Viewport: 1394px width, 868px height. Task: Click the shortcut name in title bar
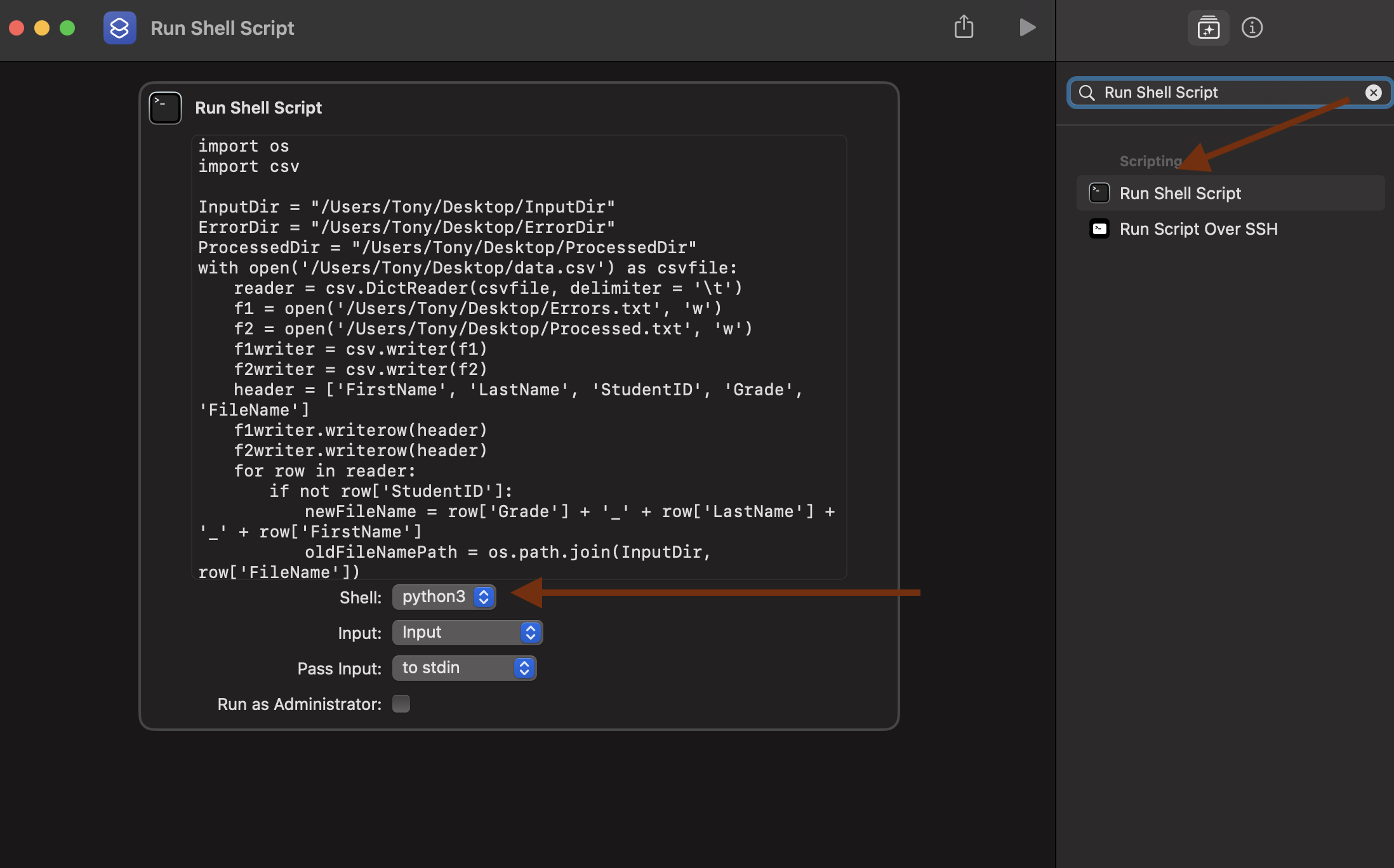click(222, 28)
